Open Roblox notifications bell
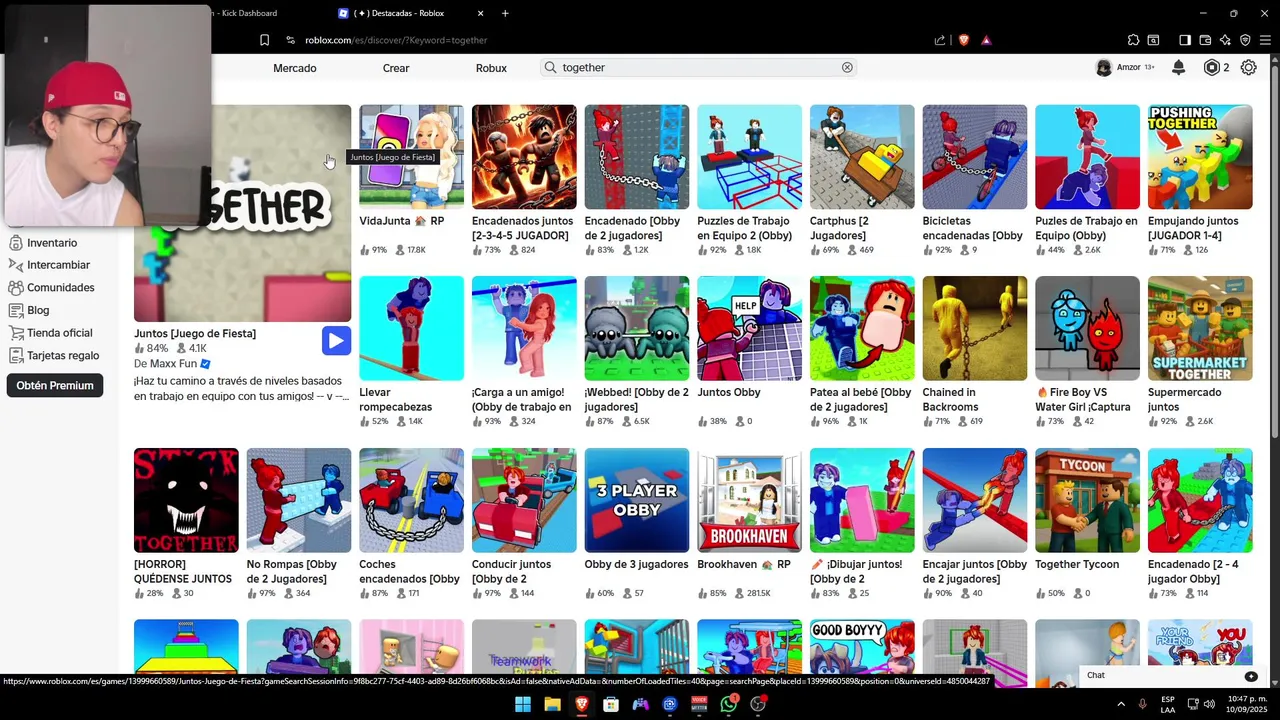Viewport: 1280px width, 720px height. tap(1178, 67)
